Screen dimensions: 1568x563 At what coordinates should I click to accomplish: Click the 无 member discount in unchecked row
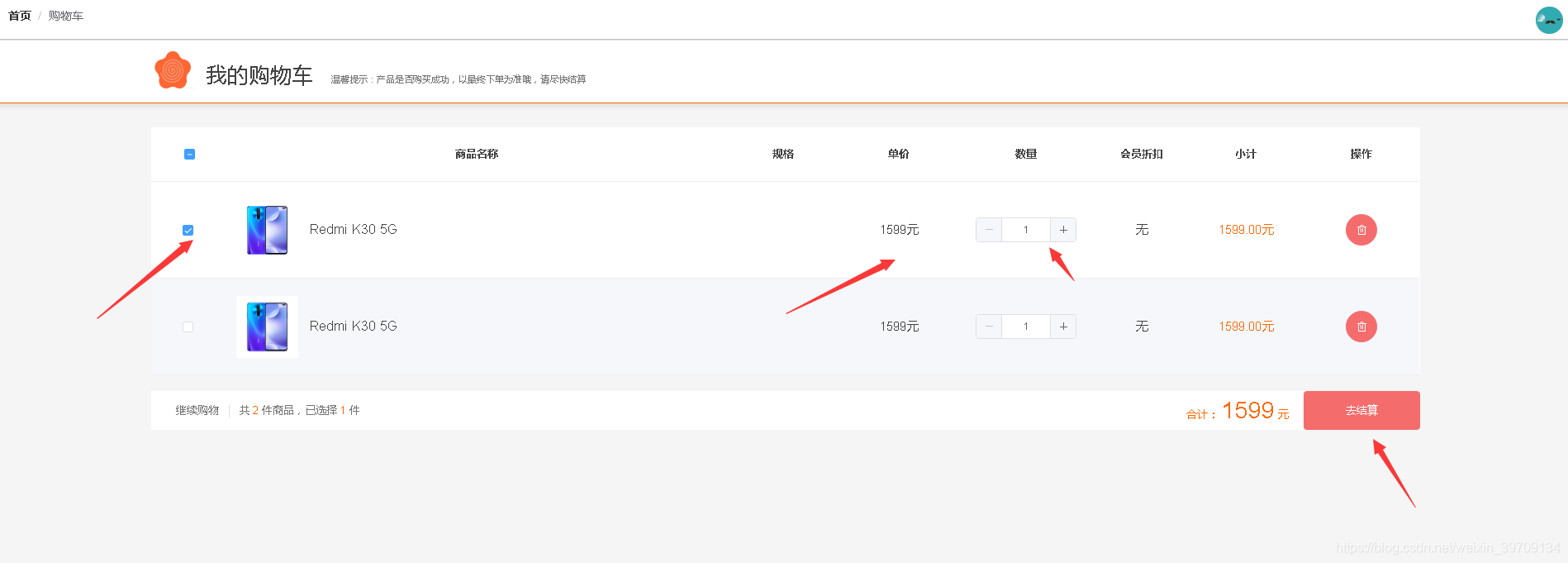(1142, 327)
